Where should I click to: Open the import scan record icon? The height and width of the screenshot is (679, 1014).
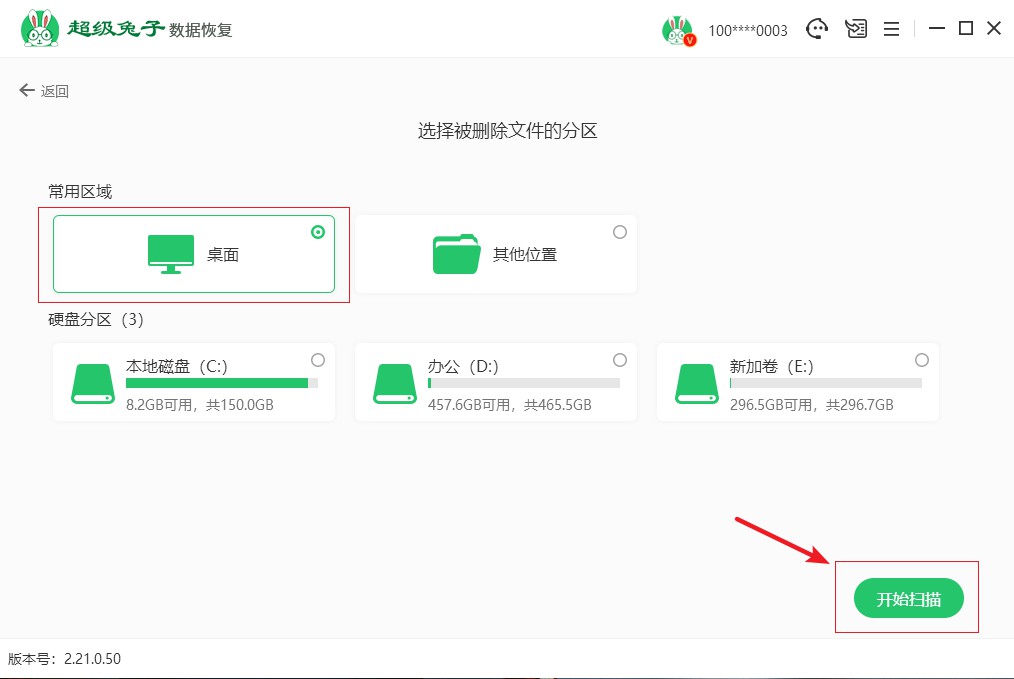[x=855, y=29]
